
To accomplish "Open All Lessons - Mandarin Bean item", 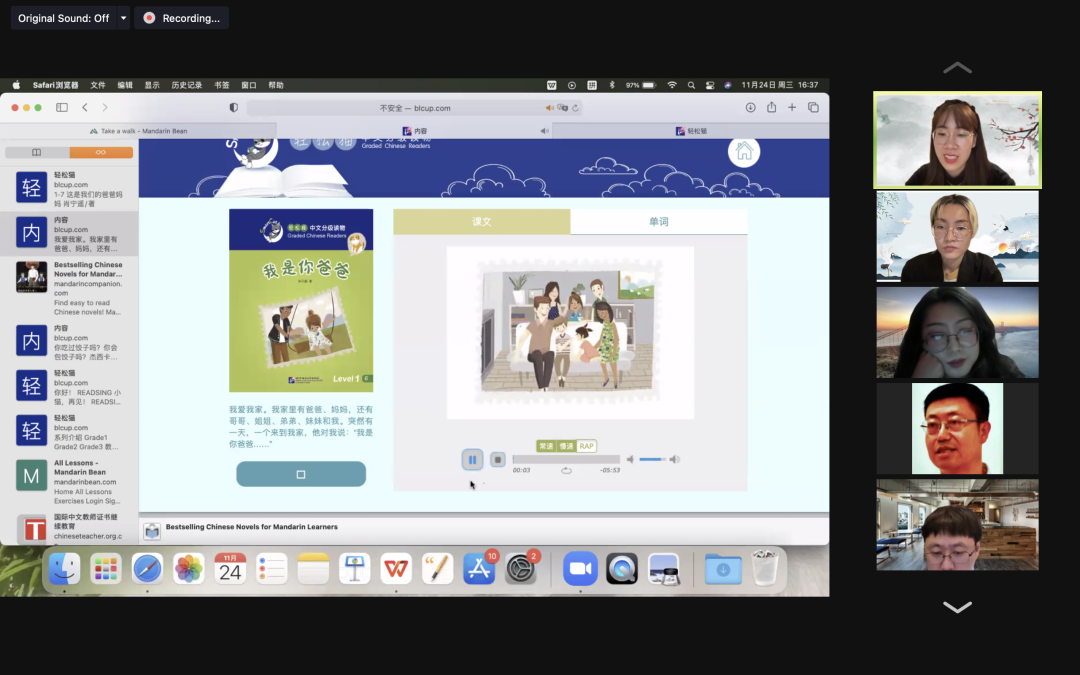I will pyautogui.click(x=69, y=481).
